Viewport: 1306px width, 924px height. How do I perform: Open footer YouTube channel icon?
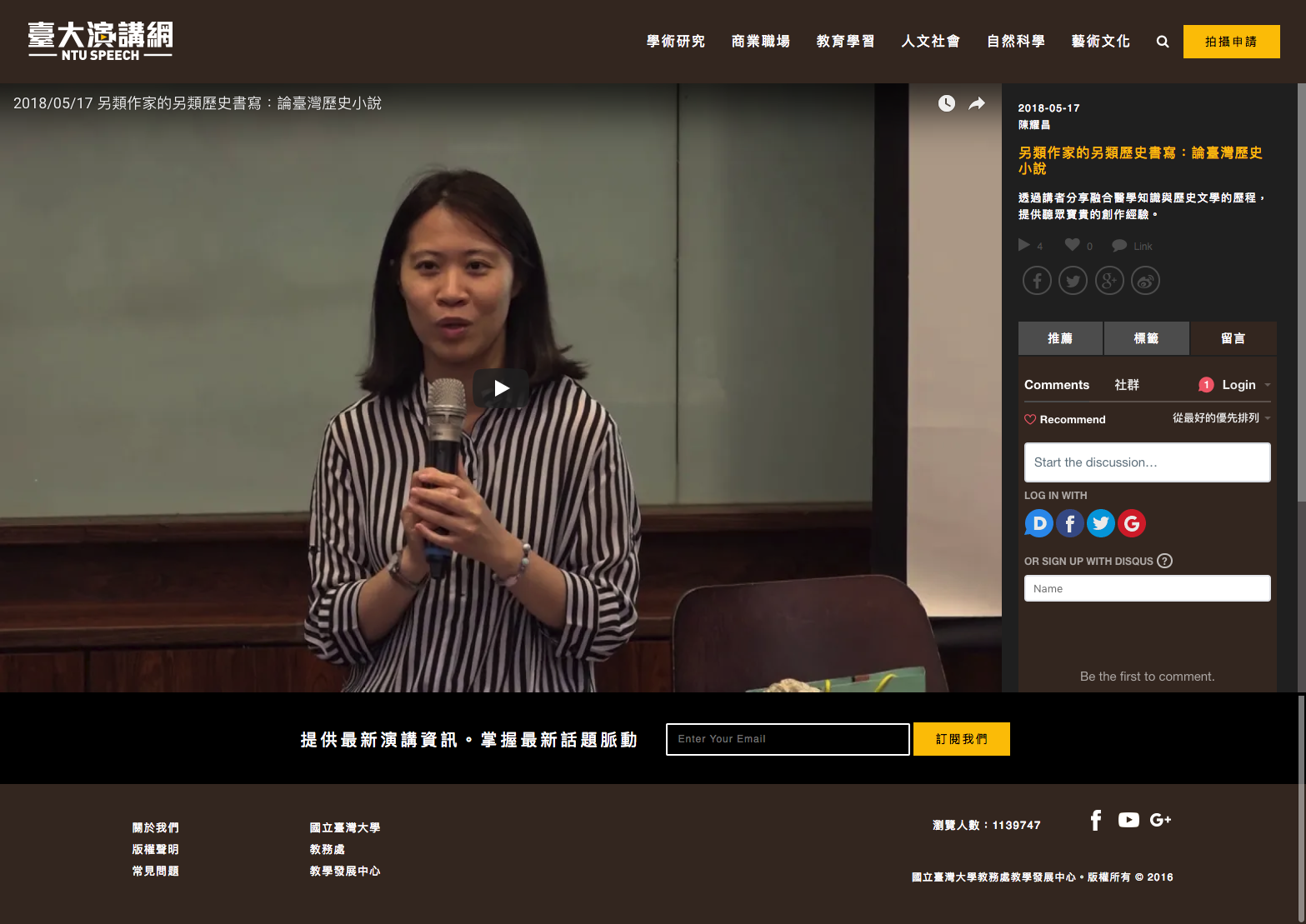click(1128, 820)
